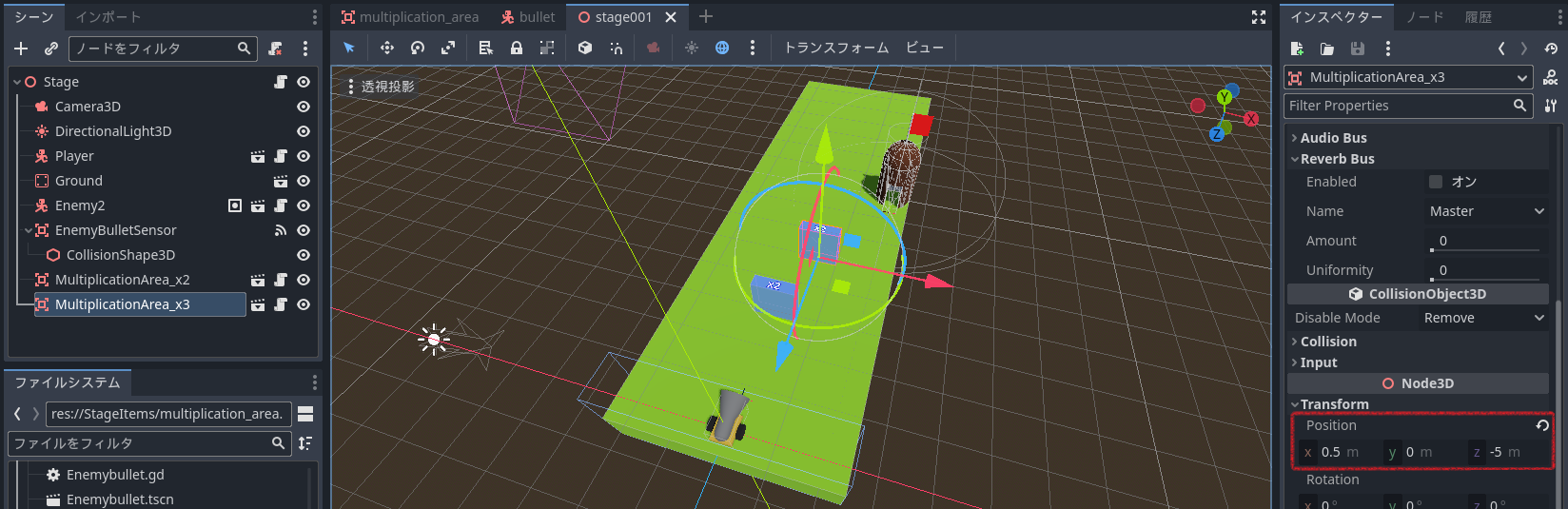The image size is (1568, 509).
Task: Click Enemy2 editable children icon
Action: (235, 206)
